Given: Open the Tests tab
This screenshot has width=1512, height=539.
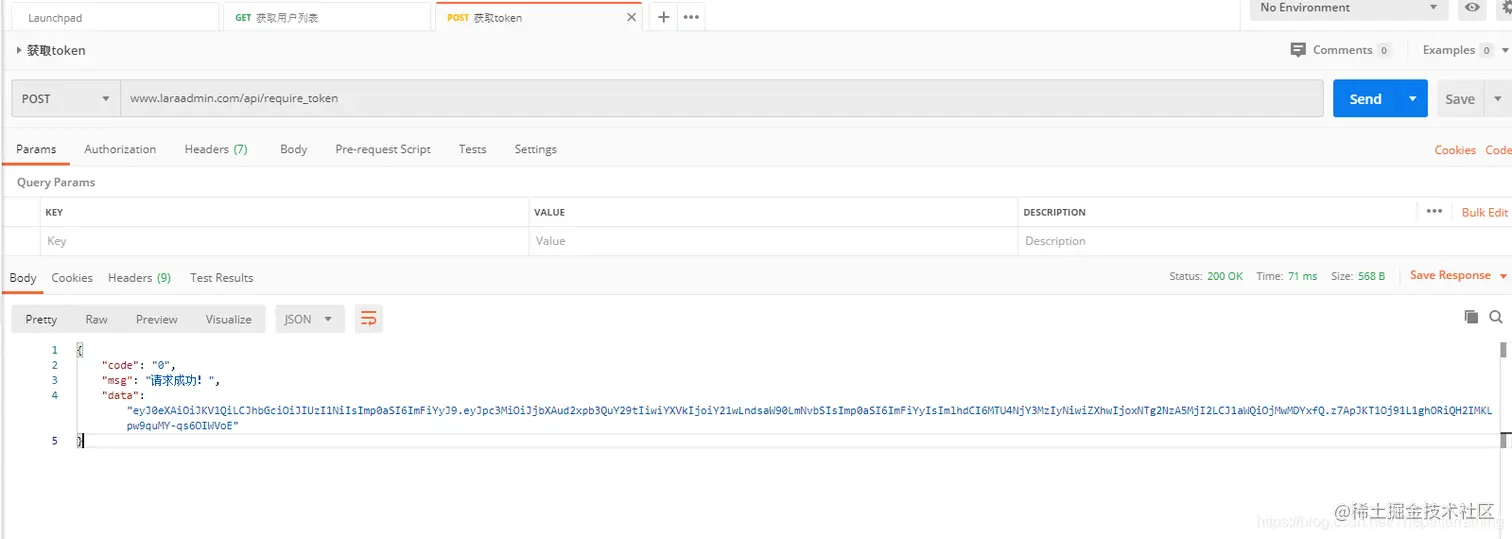Looking at the screenshot, I should pyautogui.click(x=473, y=149).
